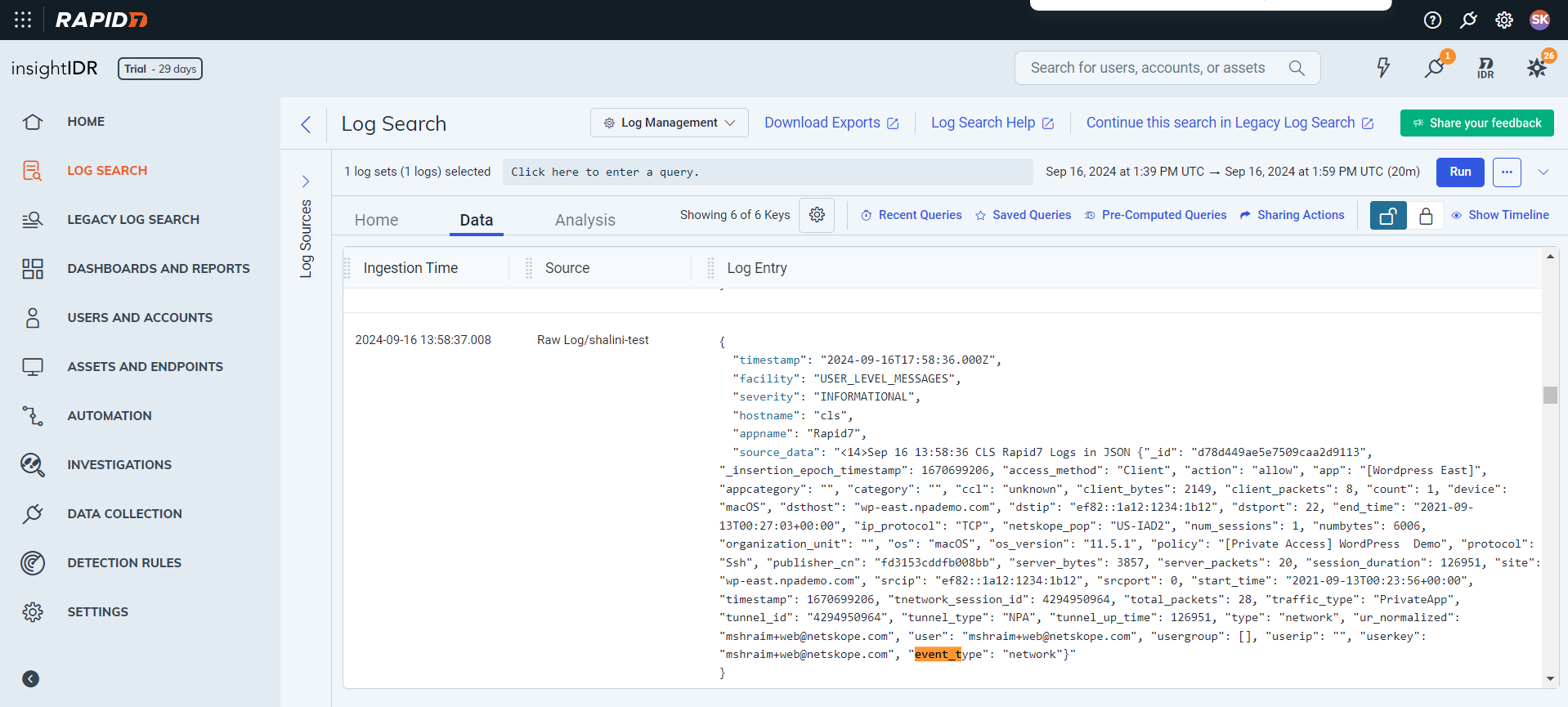Open LEGACY LOG SEARCH in sidebar menu
Image resolution: width=1568 pixels, height=707 pixels.
pyautogui.click(x=133, y=220)
